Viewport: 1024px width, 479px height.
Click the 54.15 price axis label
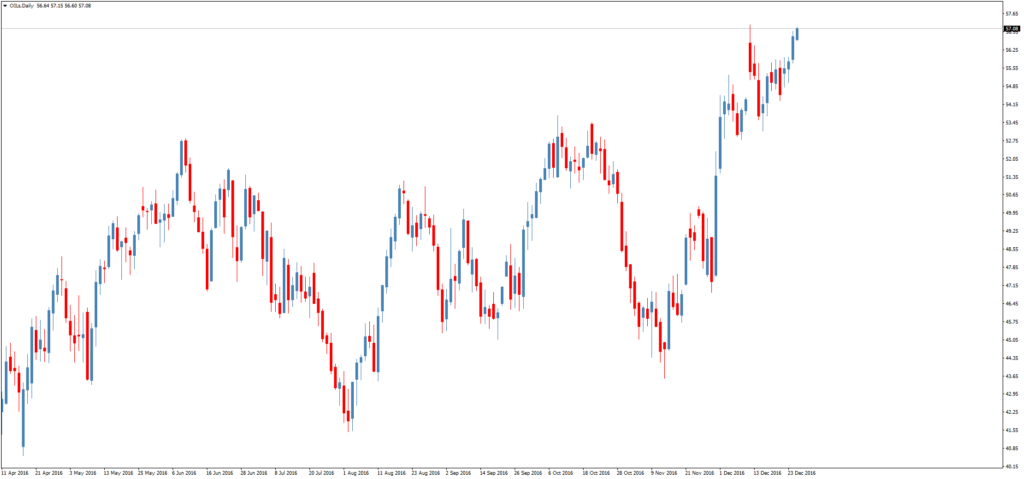click(1012, 105)
